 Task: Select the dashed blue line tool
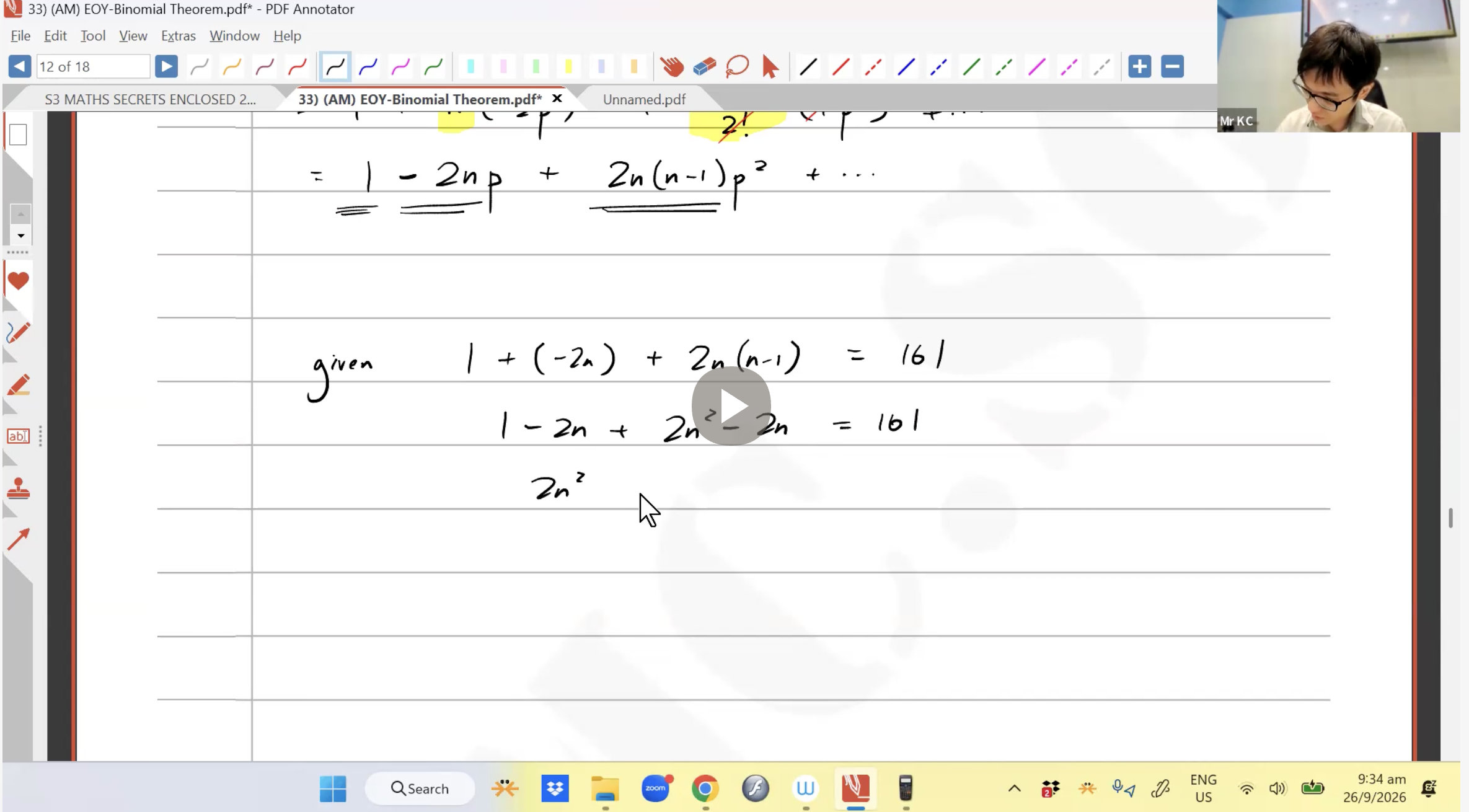938,66
